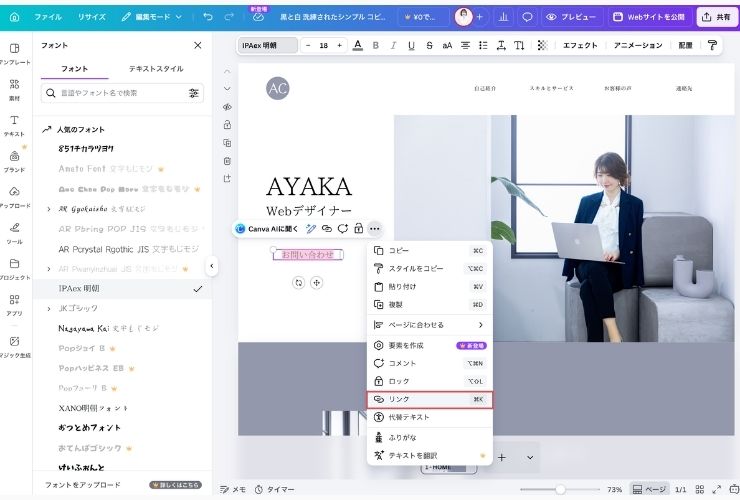Viewport: 740px width, 500px height.
Task: Toggle page visibility with the eye icon
Action: 228,107
